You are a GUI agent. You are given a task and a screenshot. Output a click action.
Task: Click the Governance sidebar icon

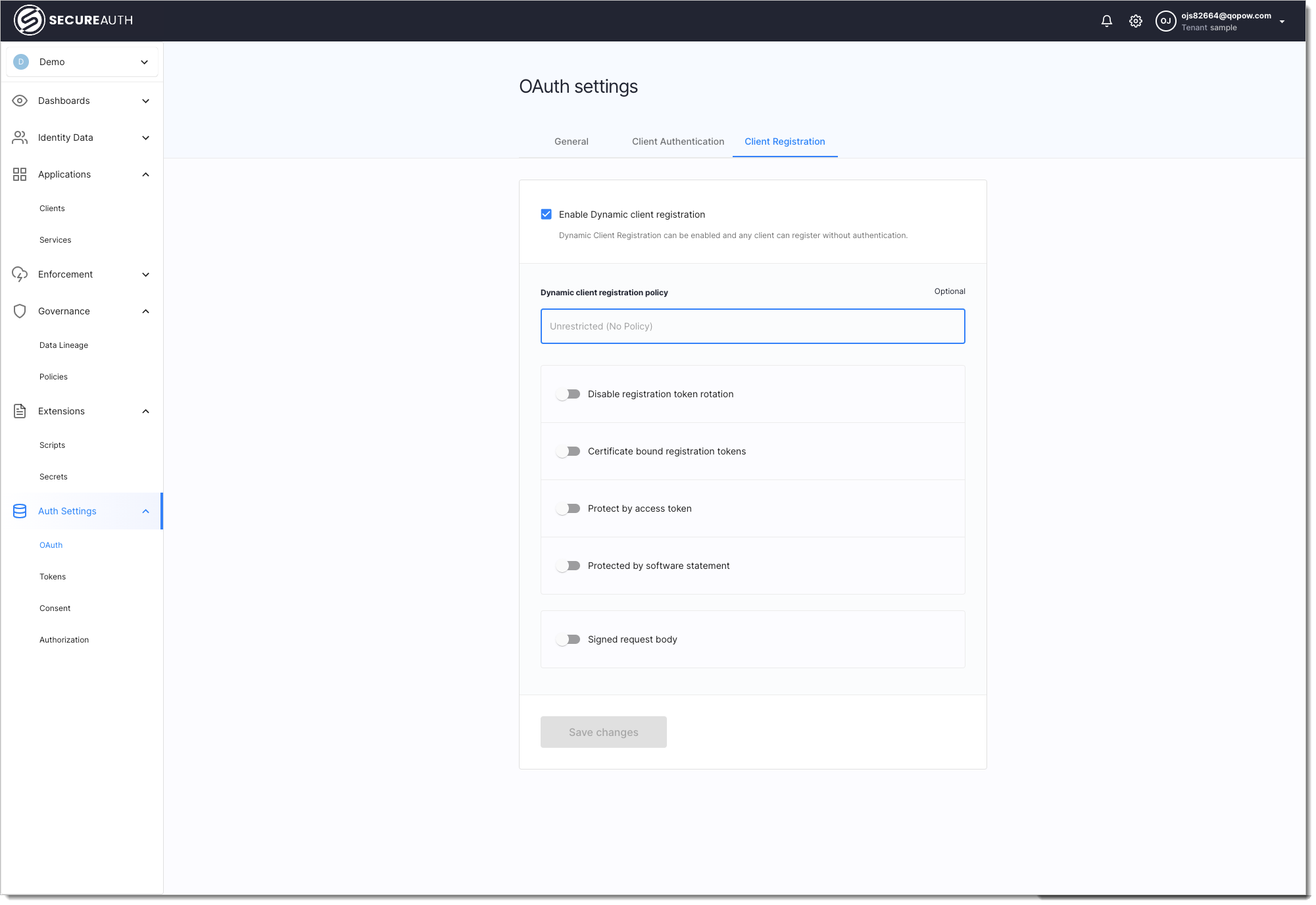19,311
